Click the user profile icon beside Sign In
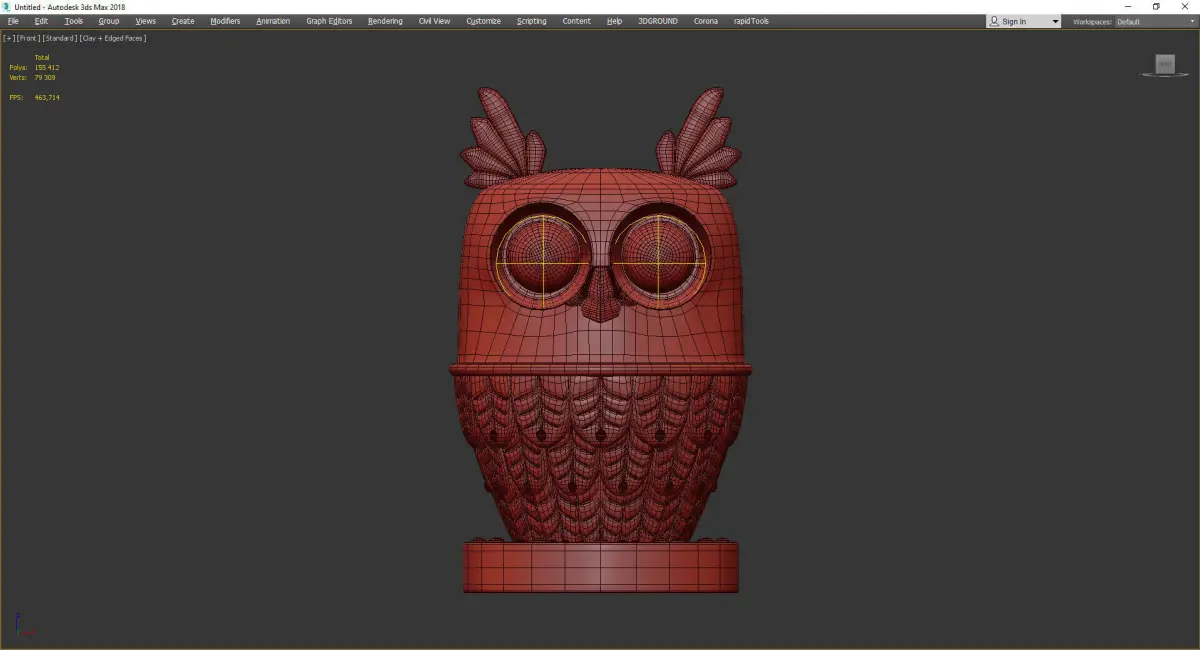 click(x=994, y=21)
